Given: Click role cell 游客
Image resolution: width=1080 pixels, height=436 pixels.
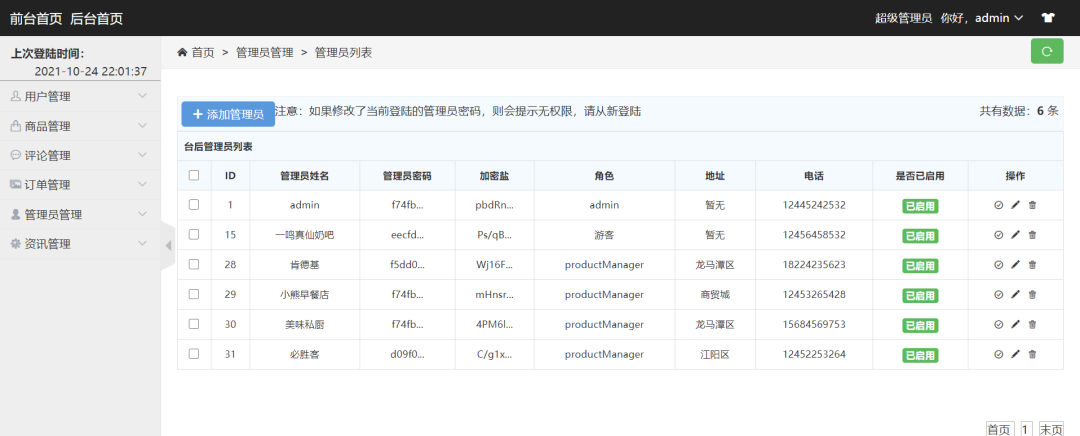Looking at the screenshot, I should [x=604, y=235].
